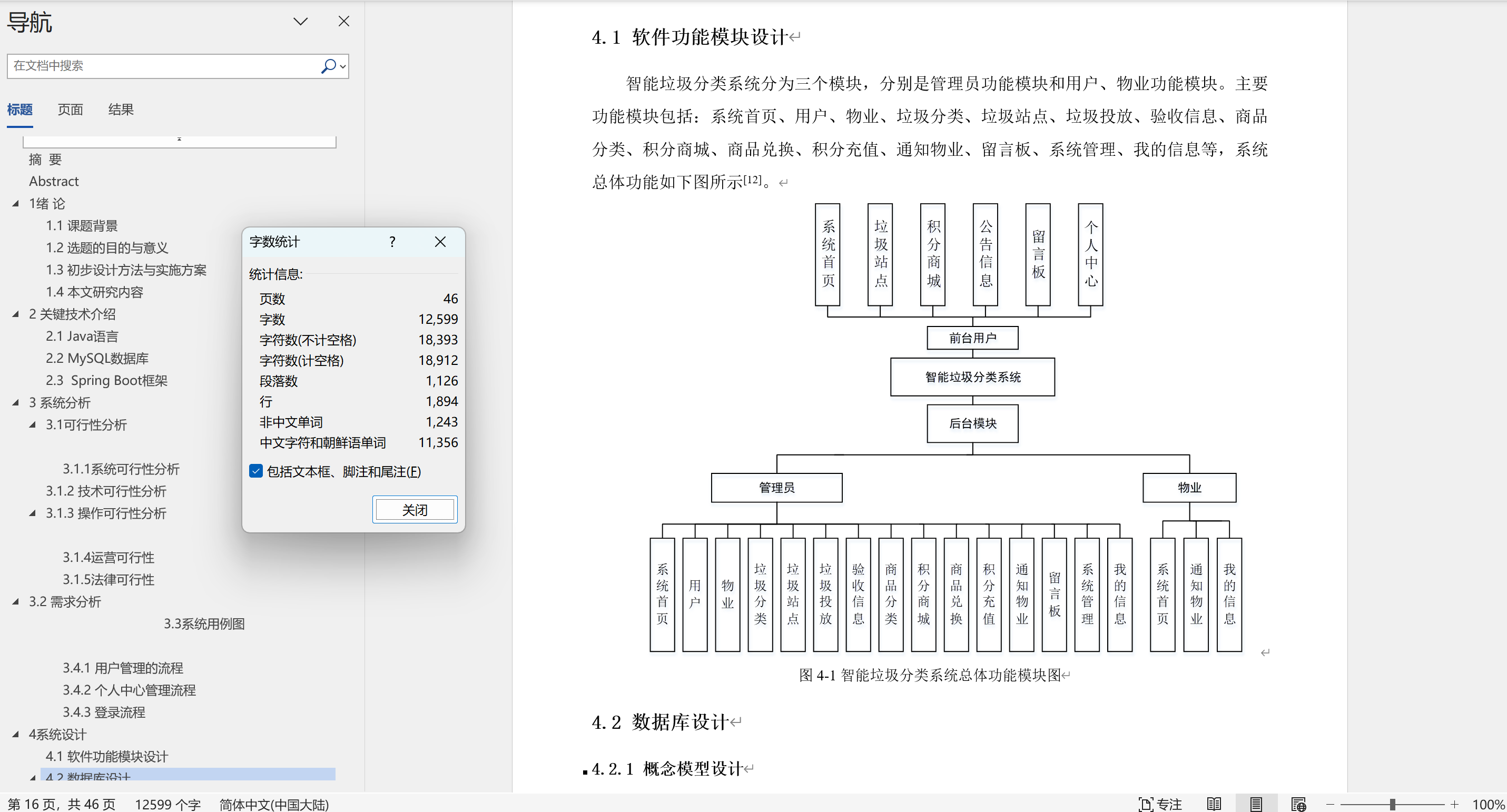1507x812 pixels.
Task: Switch to Print Layout view icon
Action: pos(1256,805)
